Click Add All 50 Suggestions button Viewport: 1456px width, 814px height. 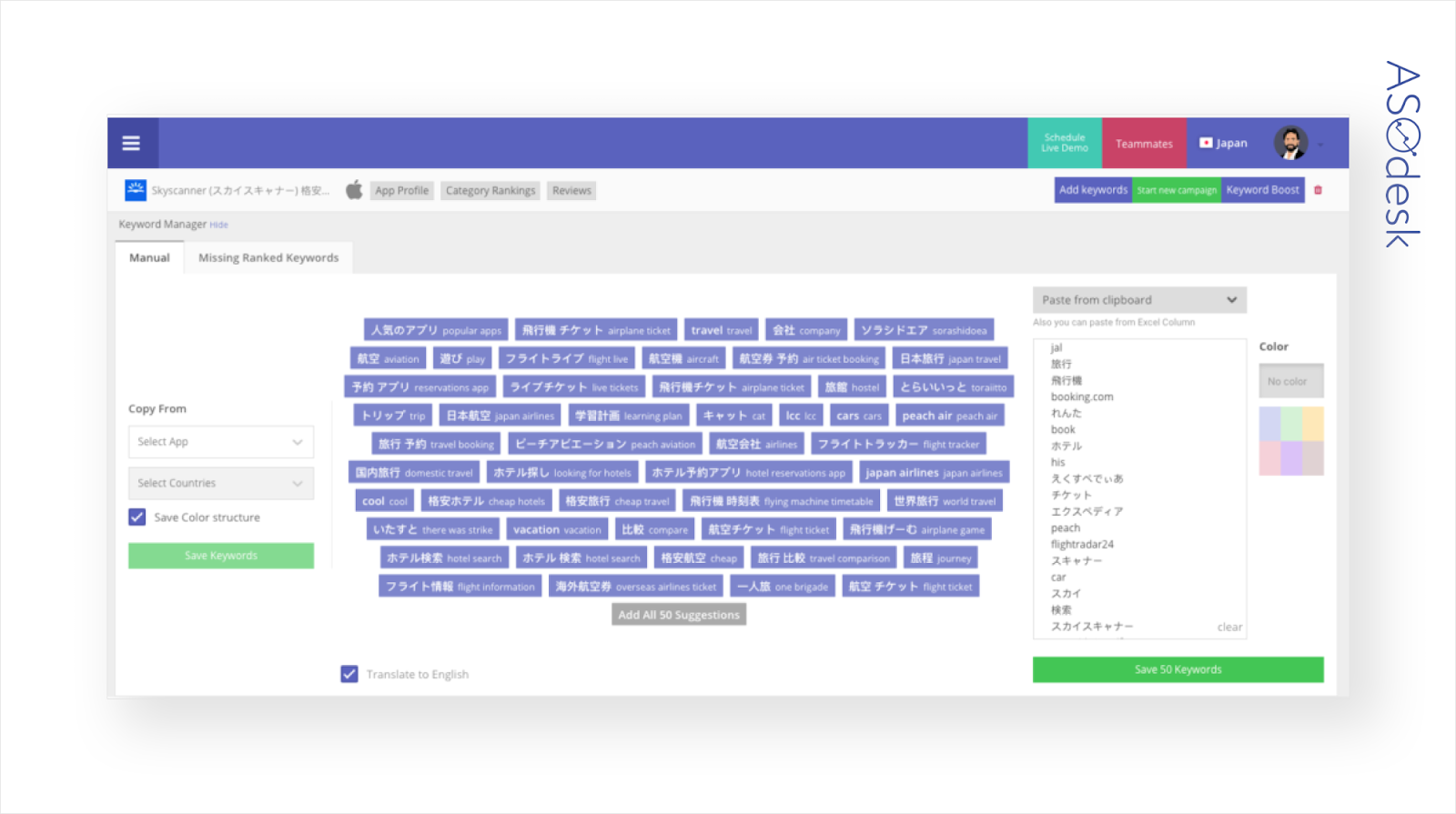point(679,615)
